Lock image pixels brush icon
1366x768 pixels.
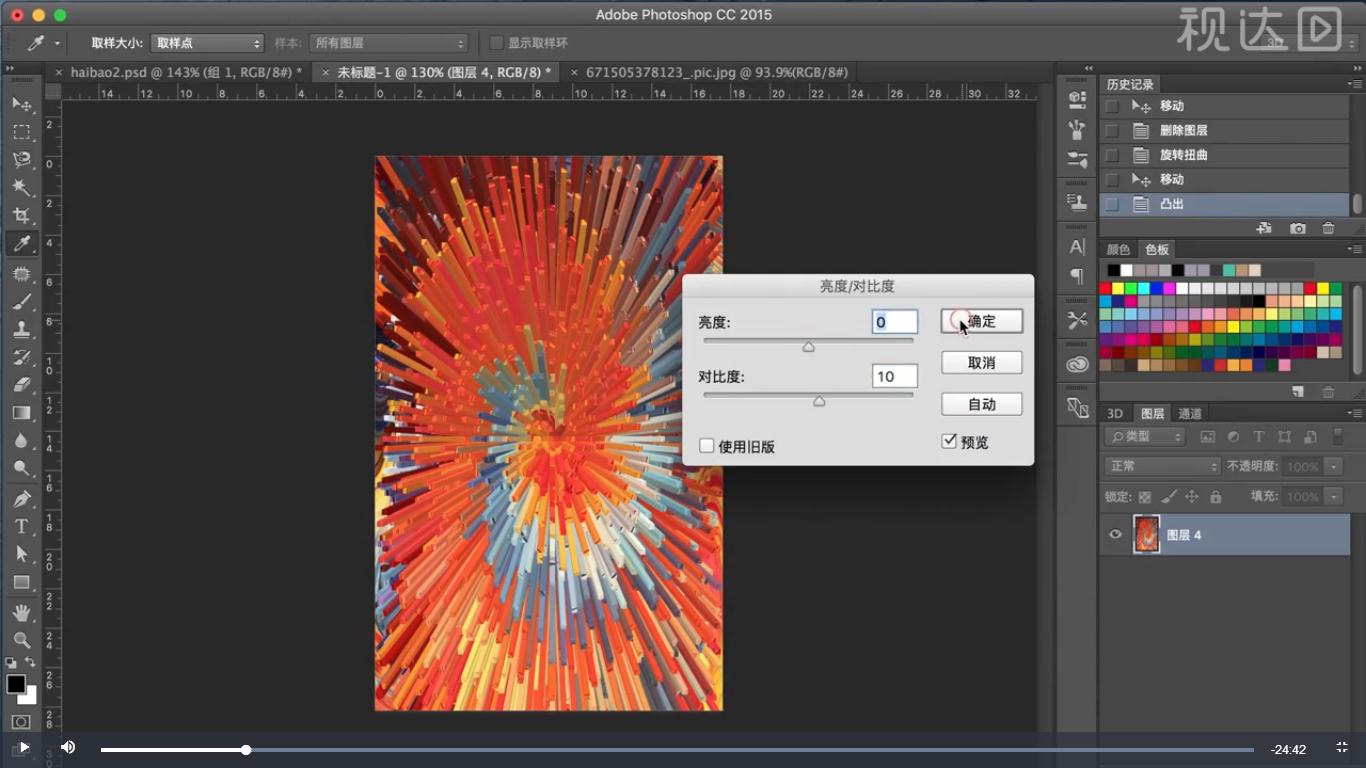[1168, 497]
